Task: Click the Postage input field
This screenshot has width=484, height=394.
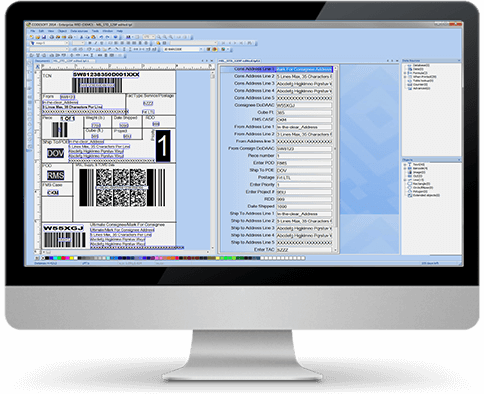Action: point(304,178)
